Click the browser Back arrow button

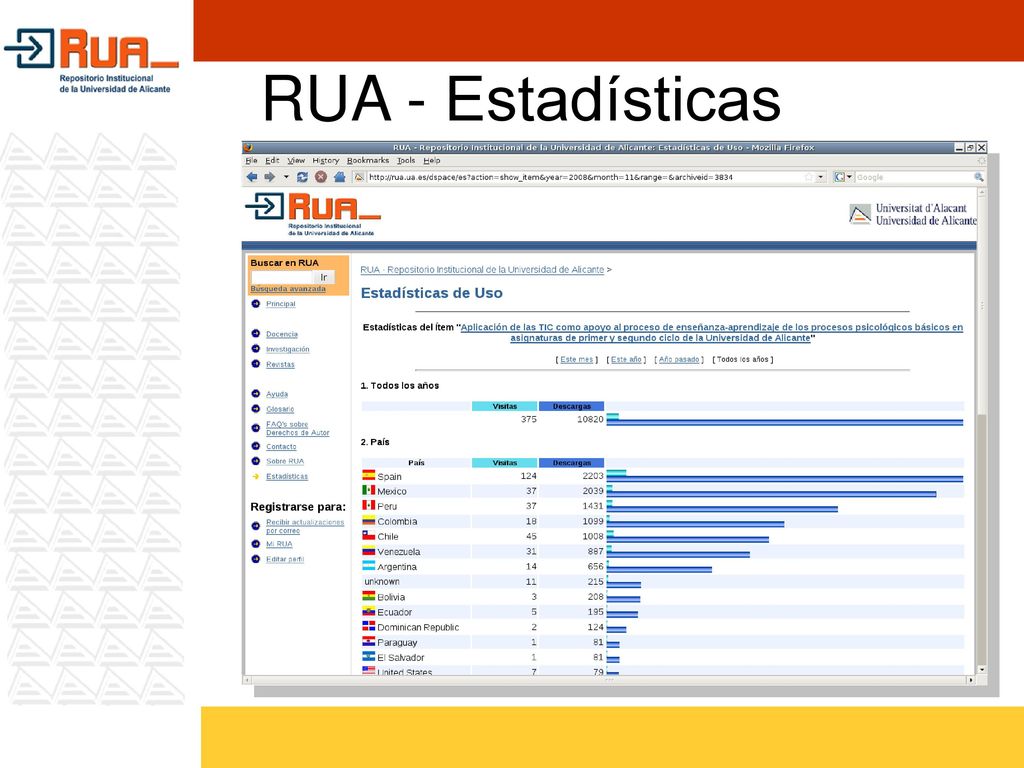252,177
